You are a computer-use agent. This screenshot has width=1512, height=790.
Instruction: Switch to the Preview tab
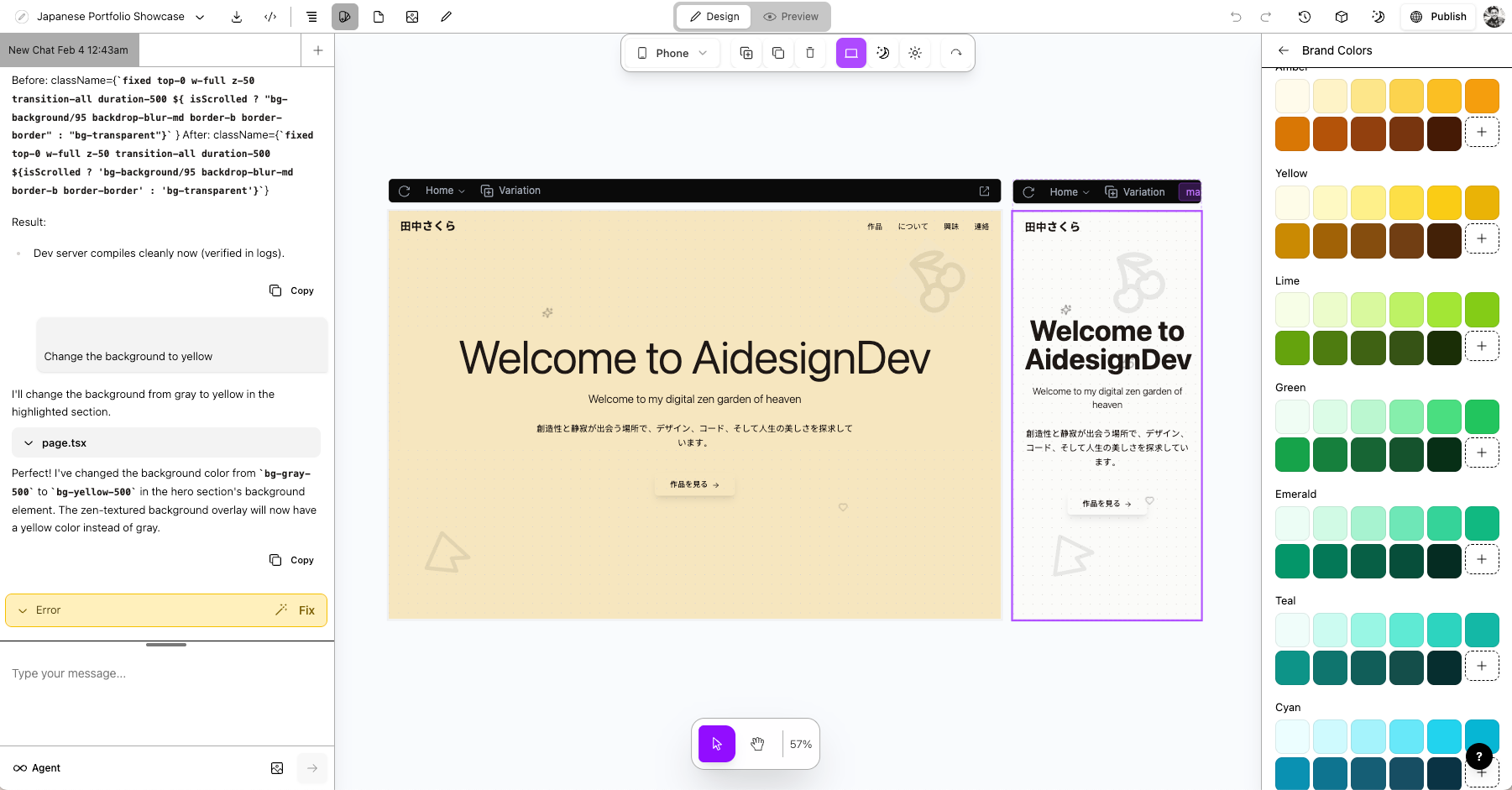[790, 16]
